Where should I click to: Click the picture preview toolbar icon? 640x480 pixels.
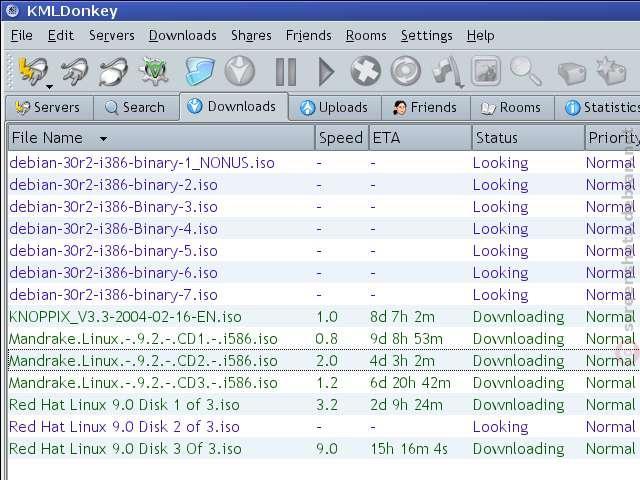pyautogui.click(x=486, y=71)
